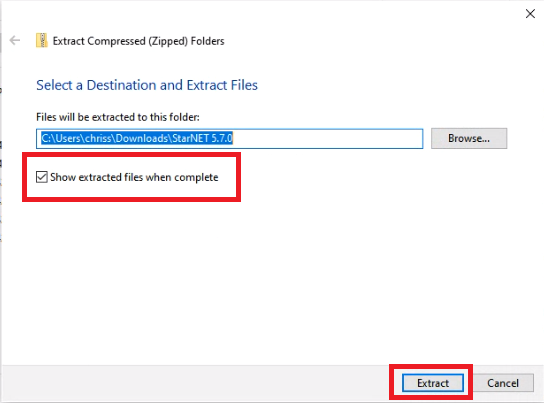Screen dimensions: 544x403
Task: Cancel the extraction wizard
Action: (x=503, y=383)
